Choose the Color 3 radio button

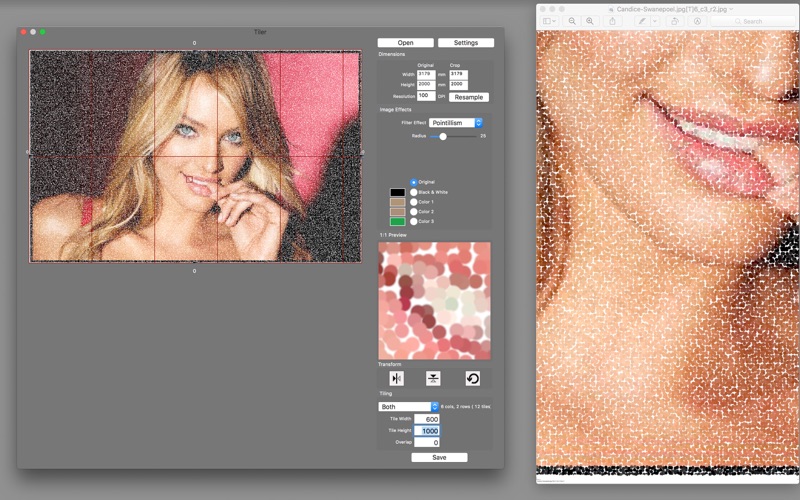click(414, 221)
